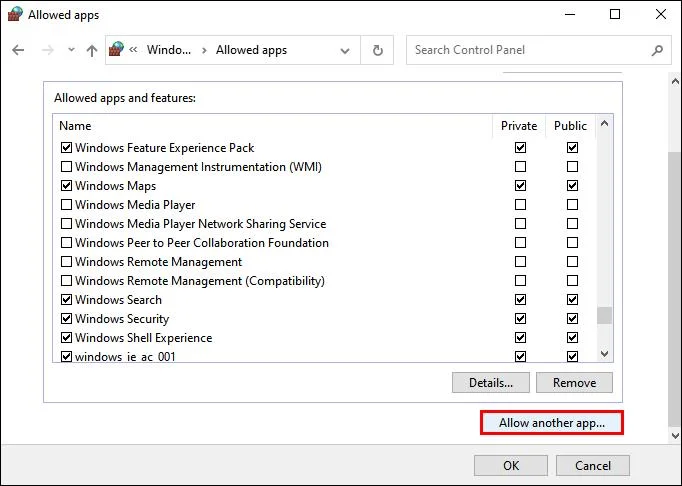This screenshot has width=682, height=486.
Task: Confirm changes with OK button
Action: click(x=511, y=466)
